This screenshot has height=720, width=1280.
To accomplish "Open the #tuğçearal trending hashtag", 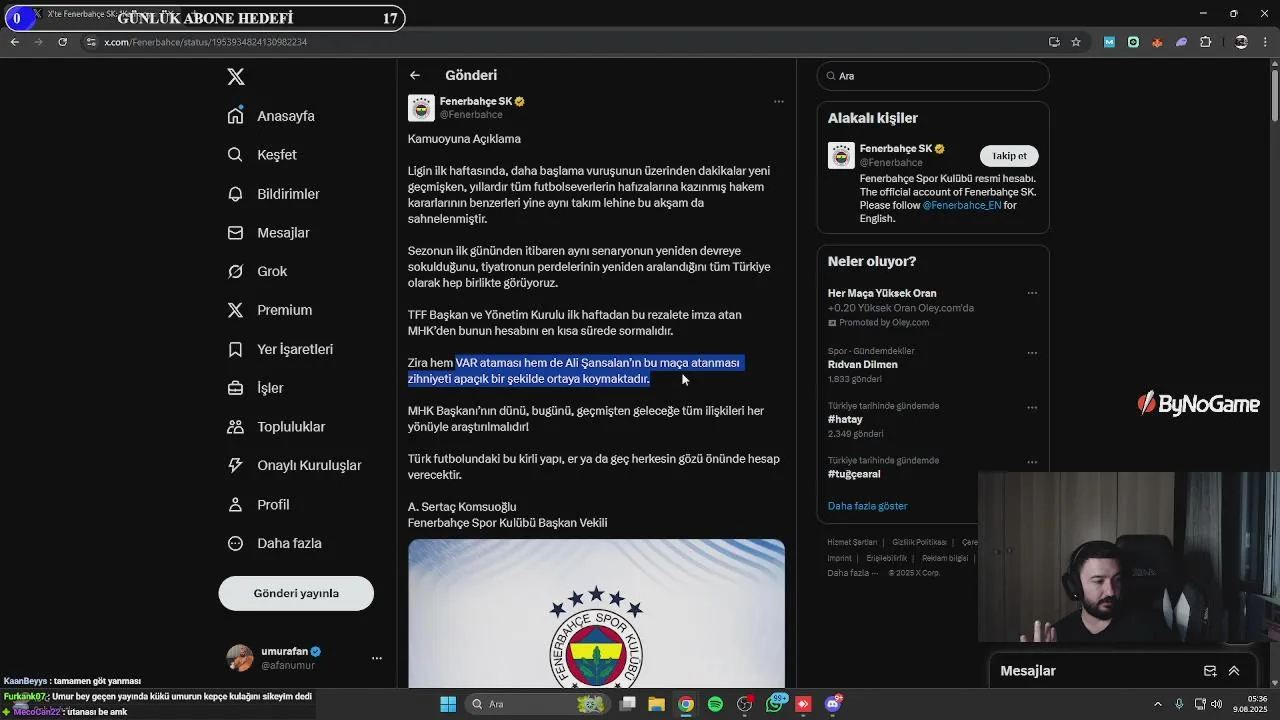I will pos(854,474).
